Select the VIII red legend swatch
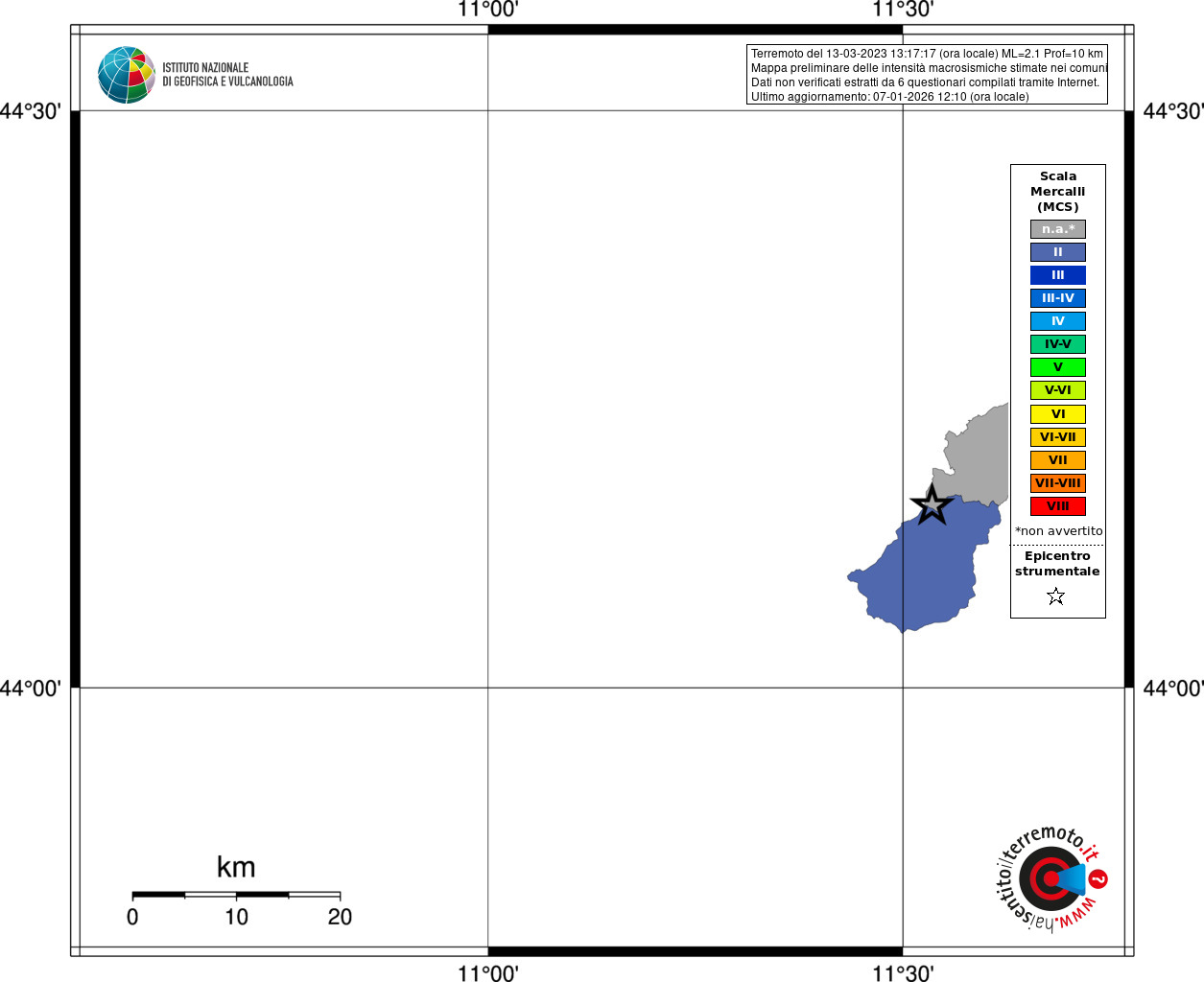The image size is (1204, 982). (x=1058, y=506)
